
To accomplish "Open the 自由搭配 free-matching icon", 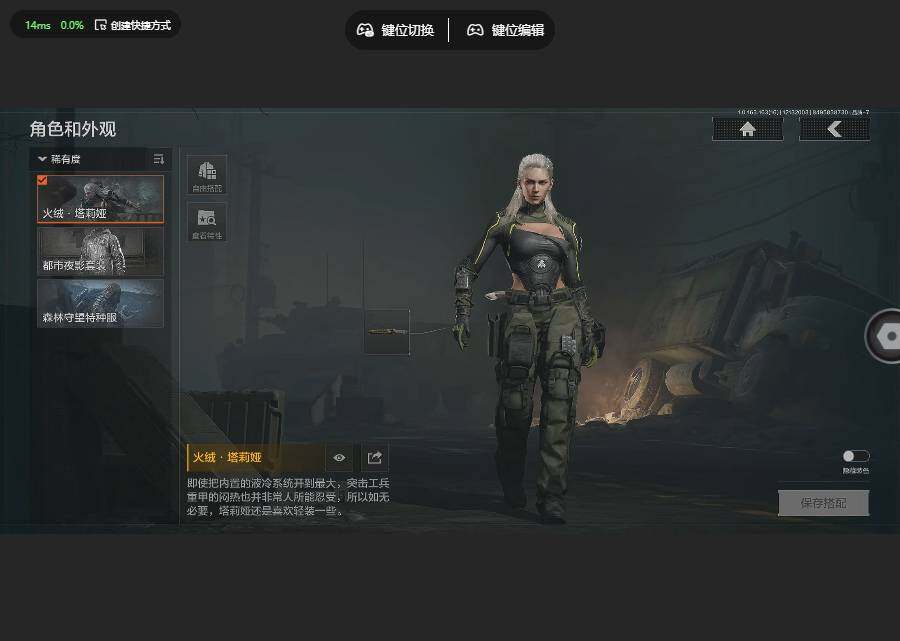I will tap(207, 174).
